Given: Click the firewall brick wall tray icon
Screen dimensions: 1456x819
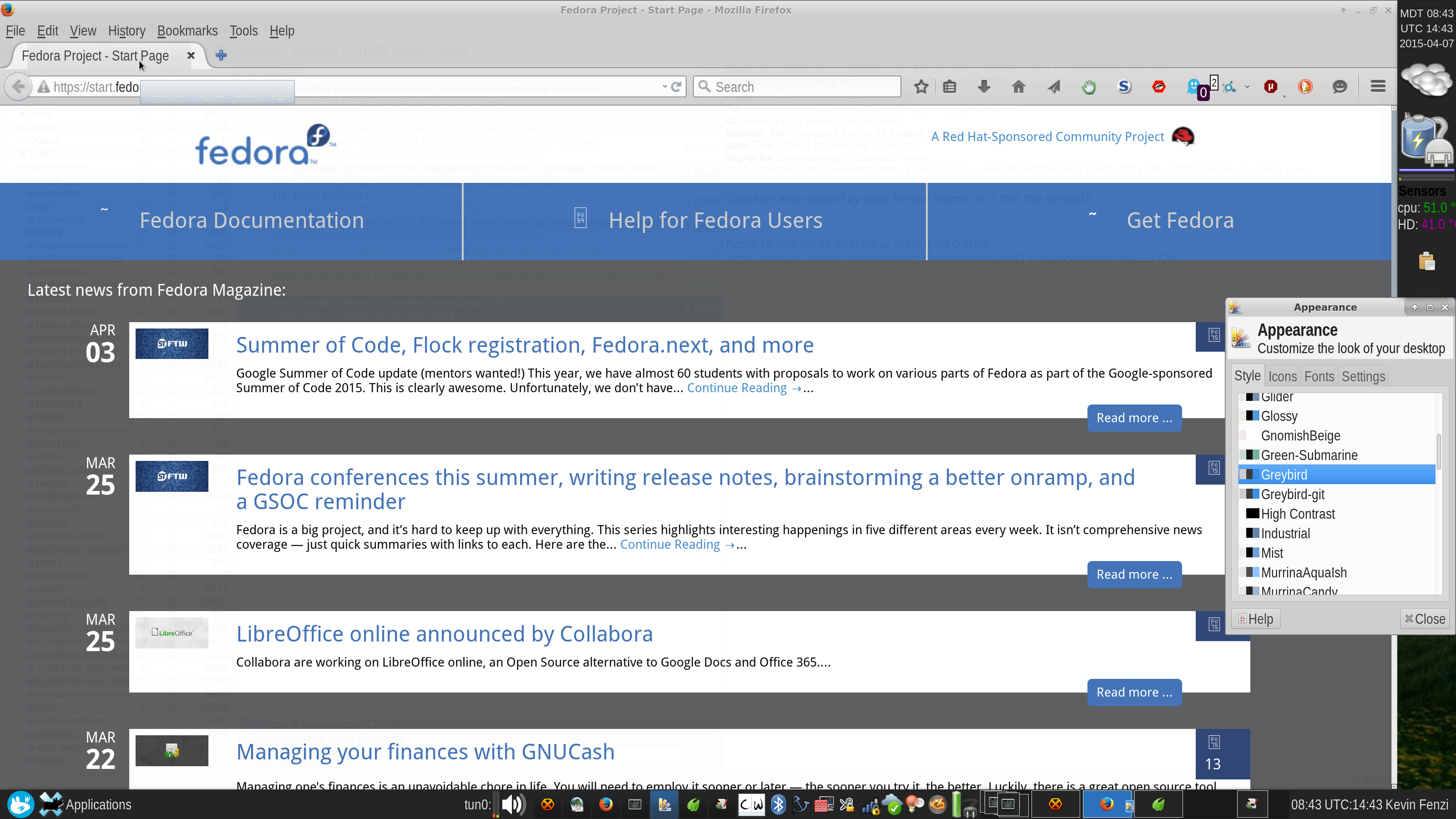Looking at the screenshot, I should [824, 804].
